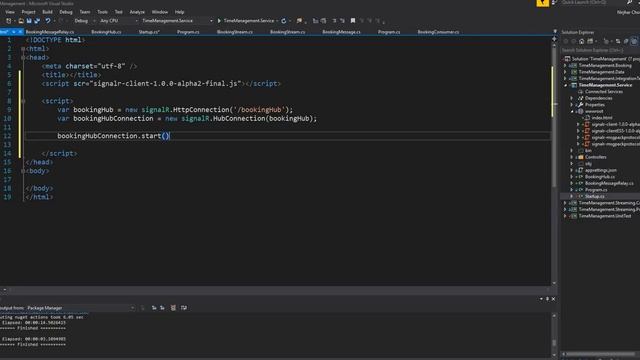The height and width of the screenshot is (360, 640).
Task: Open the Tools menu
Action: 102,12
